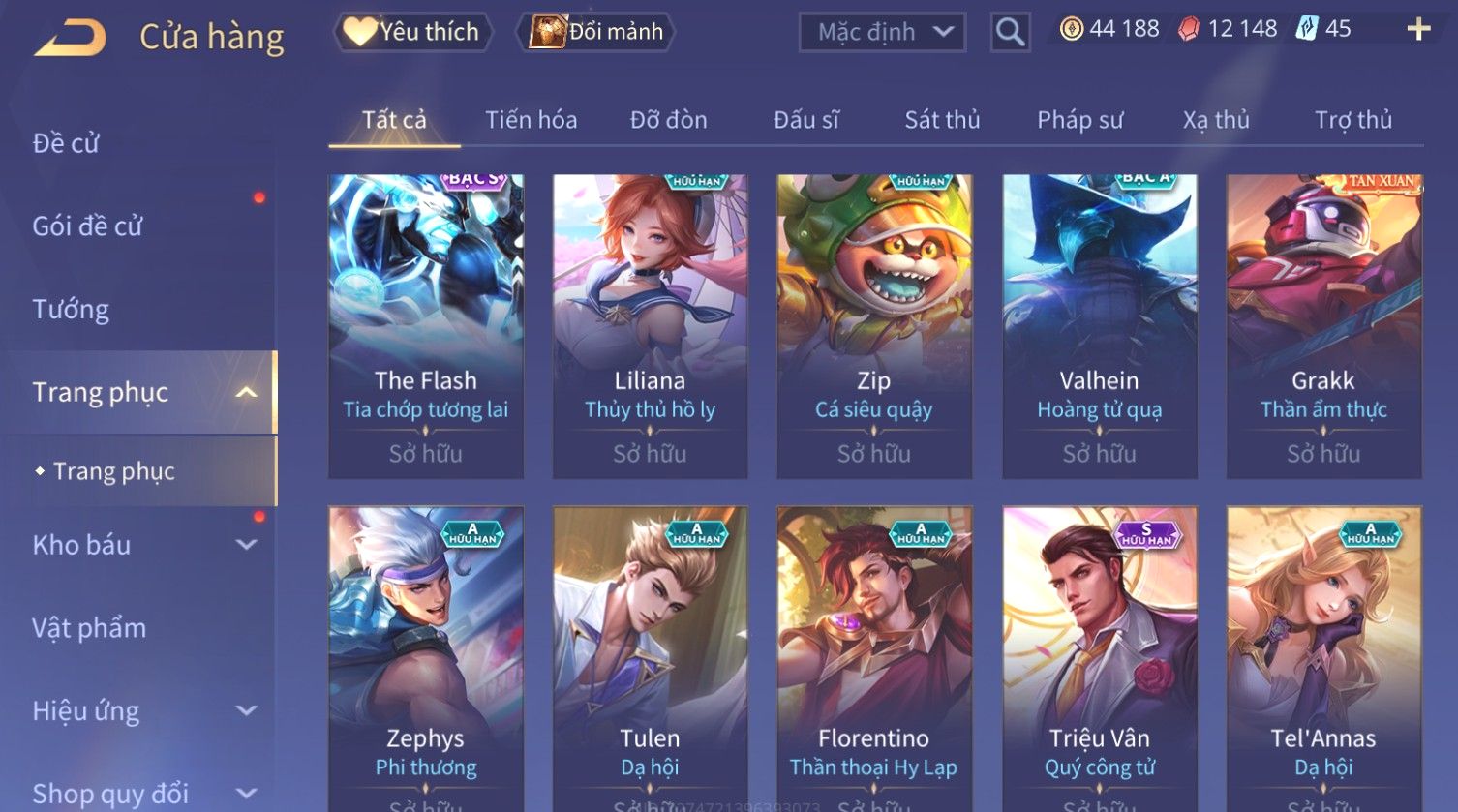Expand the Hiệu ứng sidebar section
This screenshot has height=812, width=1458.
(x=246, y=711)
